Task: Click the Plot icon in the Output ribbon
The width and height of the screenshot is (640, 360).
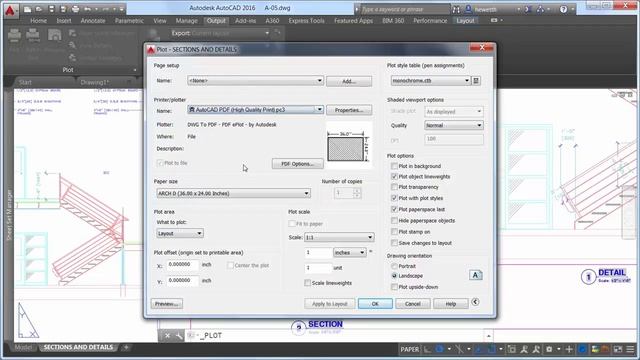Action: [14, 36]
